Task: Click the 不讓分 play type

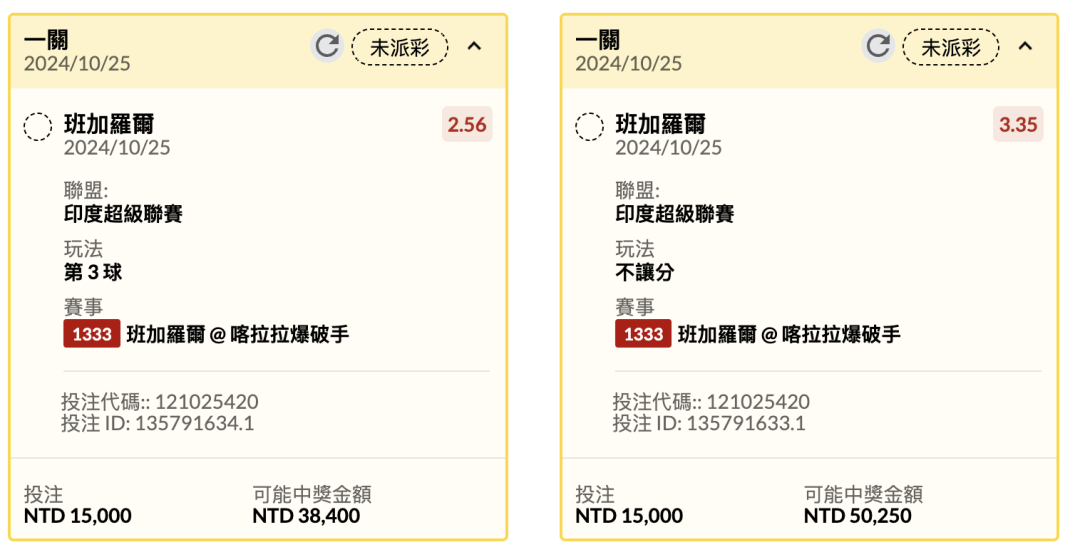Action: point(645,272)
